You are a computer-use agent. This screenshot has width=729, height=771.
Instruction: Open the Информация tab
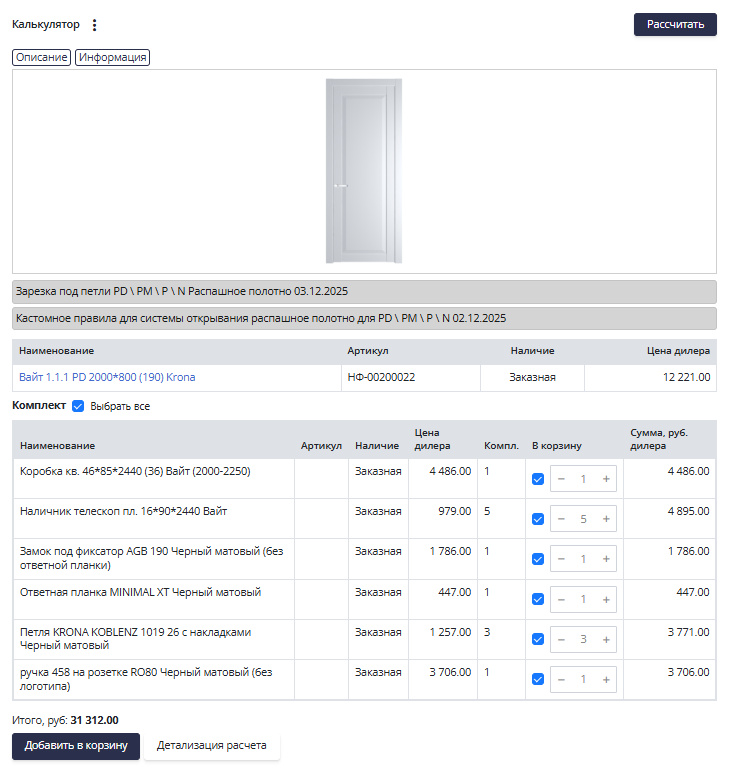[112, 58]
